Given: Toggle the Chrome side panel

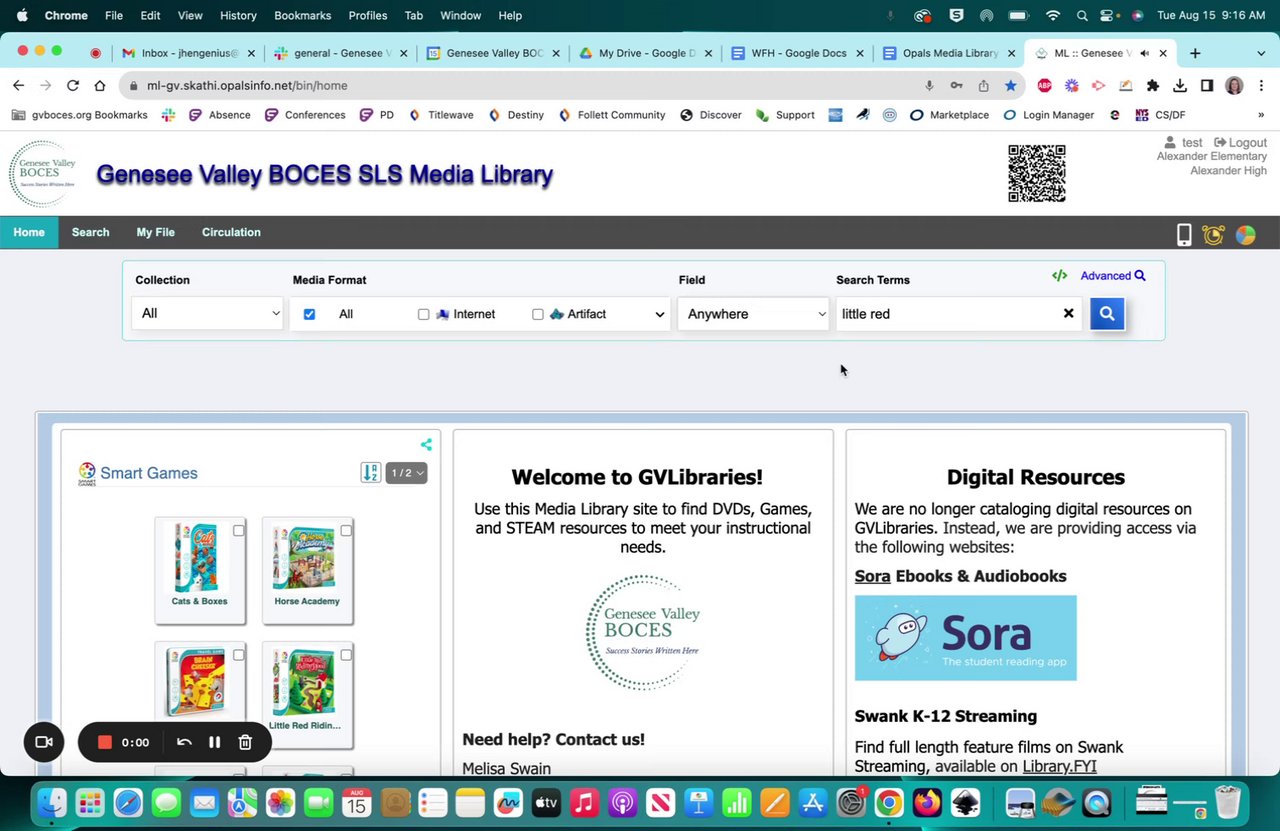Looking at the screenshot, I should point(1207,86).
